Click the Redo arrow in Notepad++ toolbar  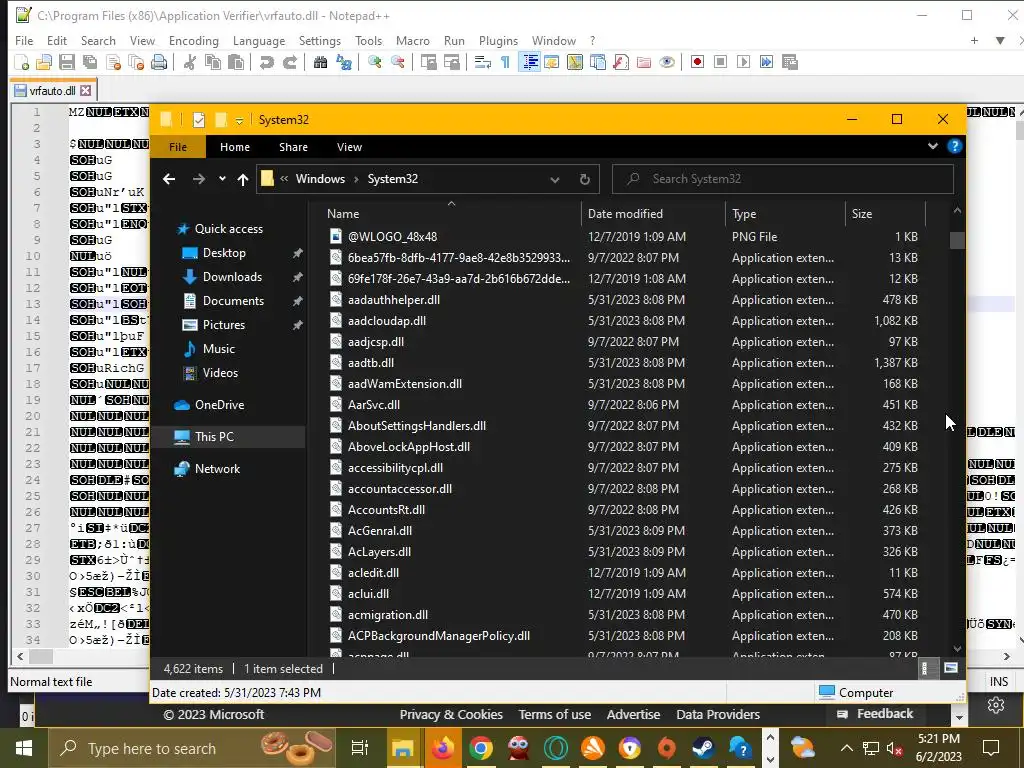coord(290,62)
